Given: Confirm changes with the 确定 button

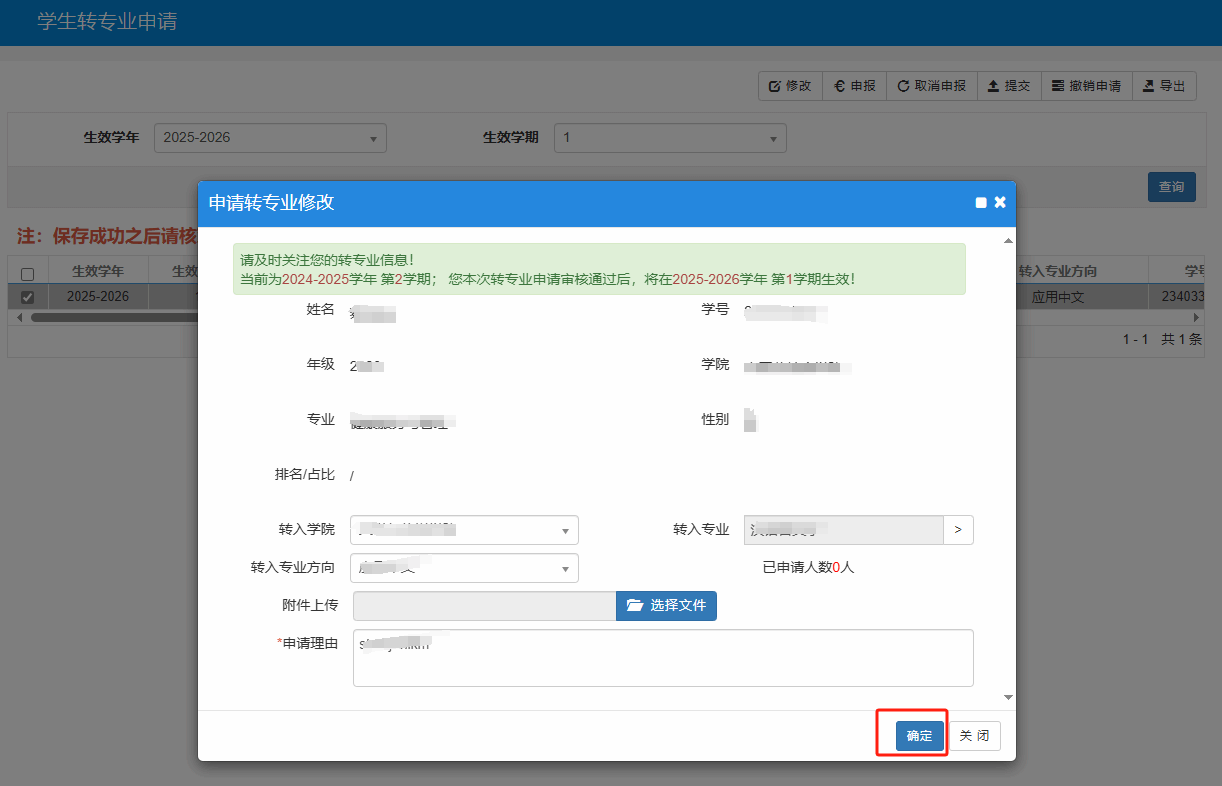Looking at the screenshot, I should (x=919, y=736).
